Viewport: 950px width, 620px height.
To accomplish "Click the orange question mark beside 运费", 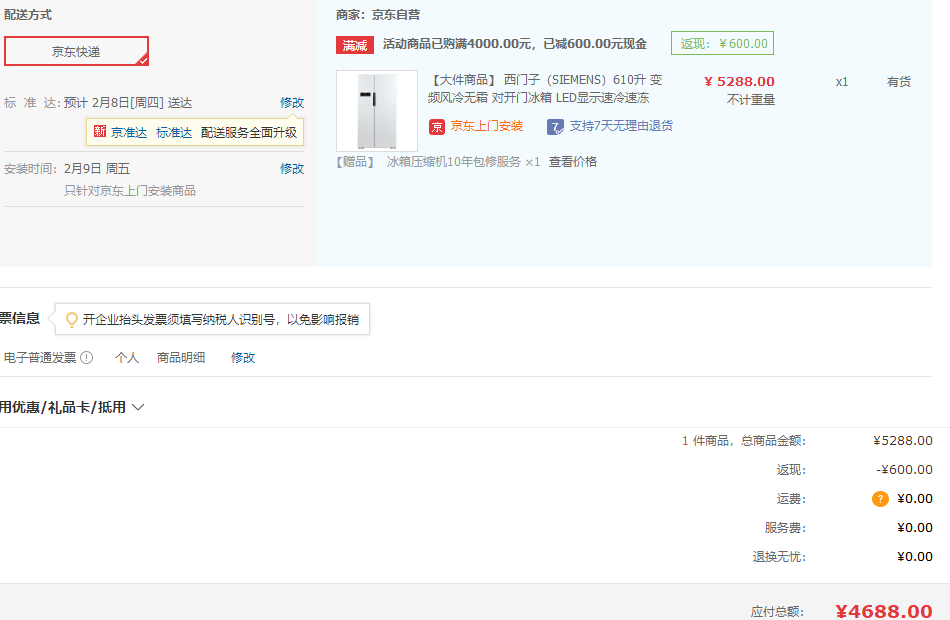I will coord(880,499).
